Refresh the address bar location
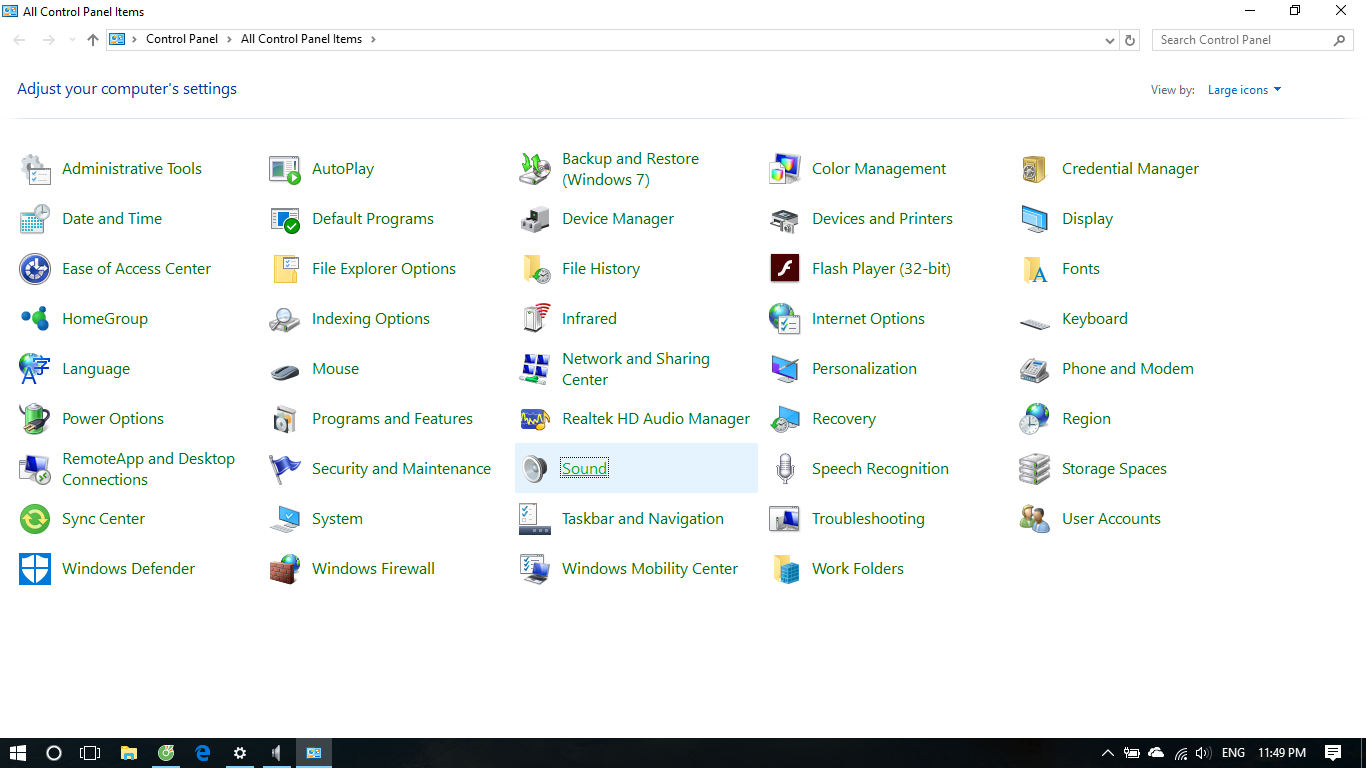Image resolution: width=1366 pixels, height=768 pixels. [1130, 40]
